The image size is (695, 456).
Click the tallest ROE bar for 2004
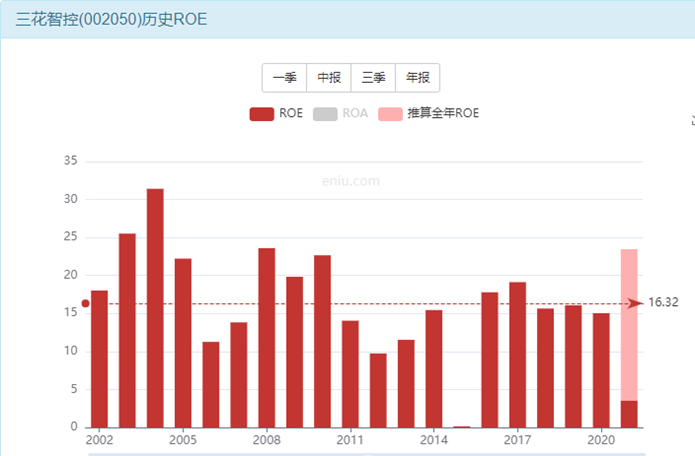[155, 308]
